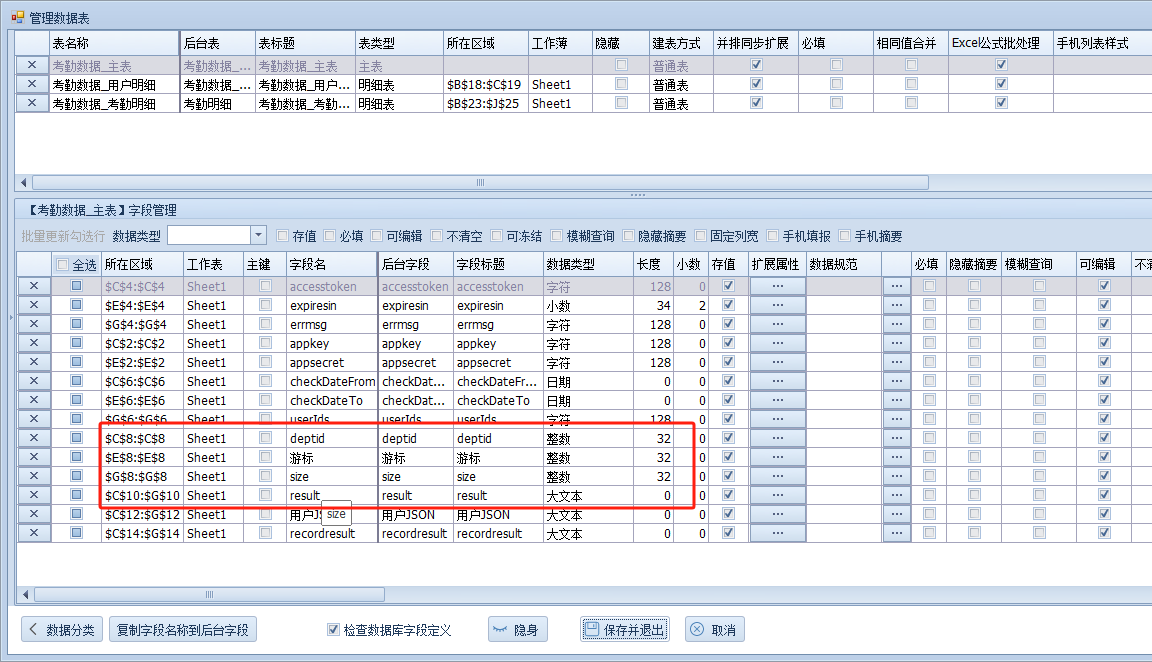Delete the appkey field row
This screenshot has width=1152, height=662.
[33, 343]
